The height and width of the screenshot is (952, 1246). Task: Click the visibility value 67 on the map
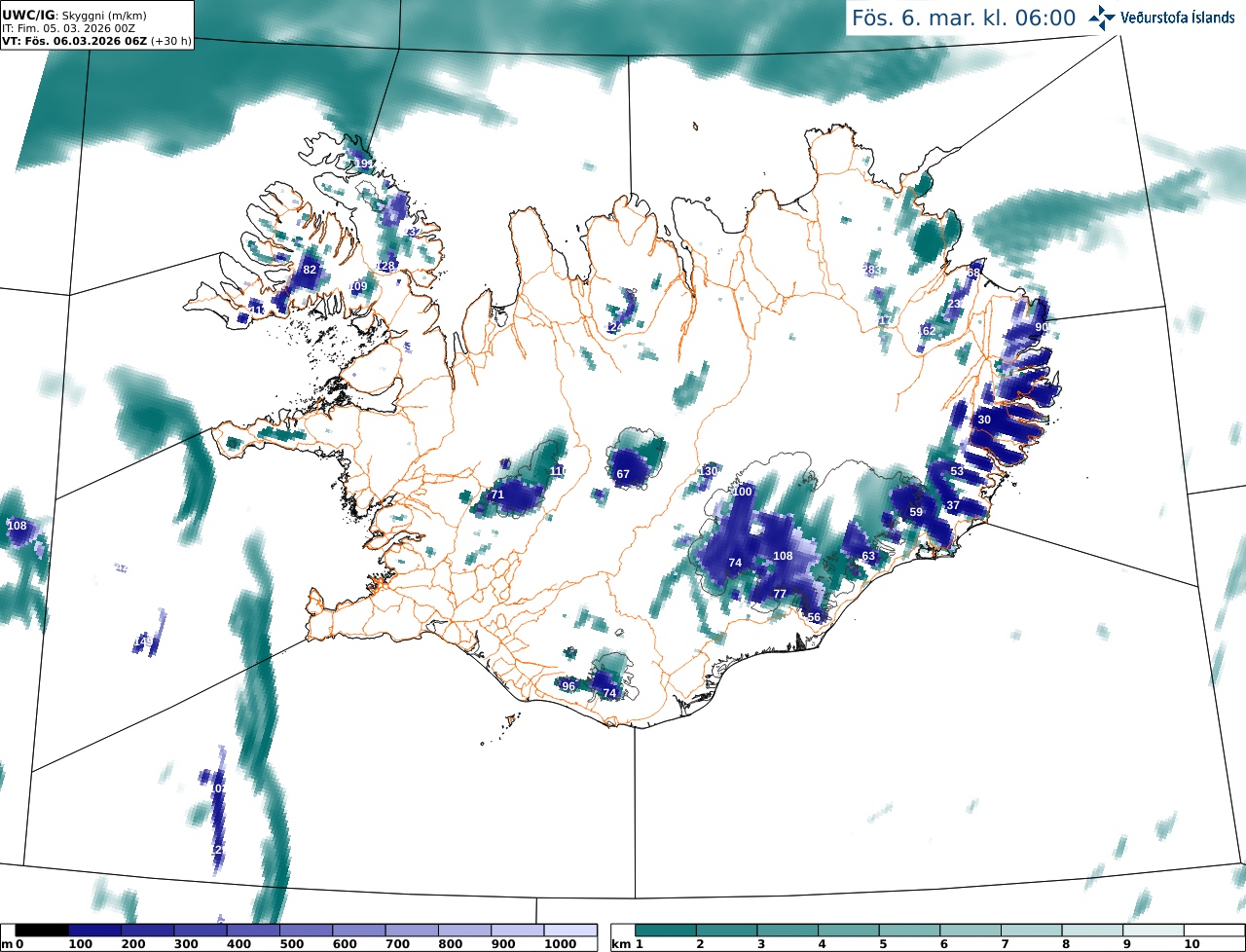623,474
